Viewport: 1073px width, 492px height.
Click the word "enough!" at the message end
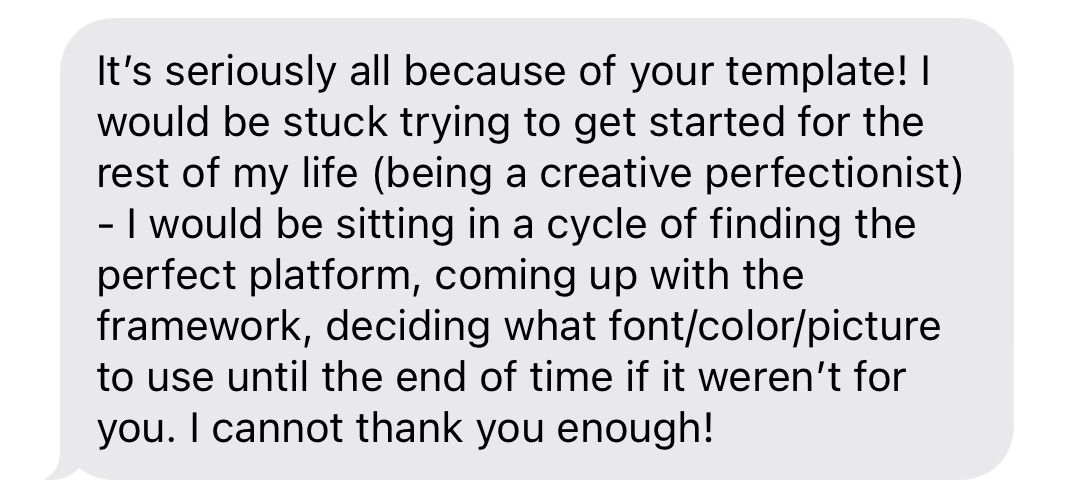tap(635, 428)
